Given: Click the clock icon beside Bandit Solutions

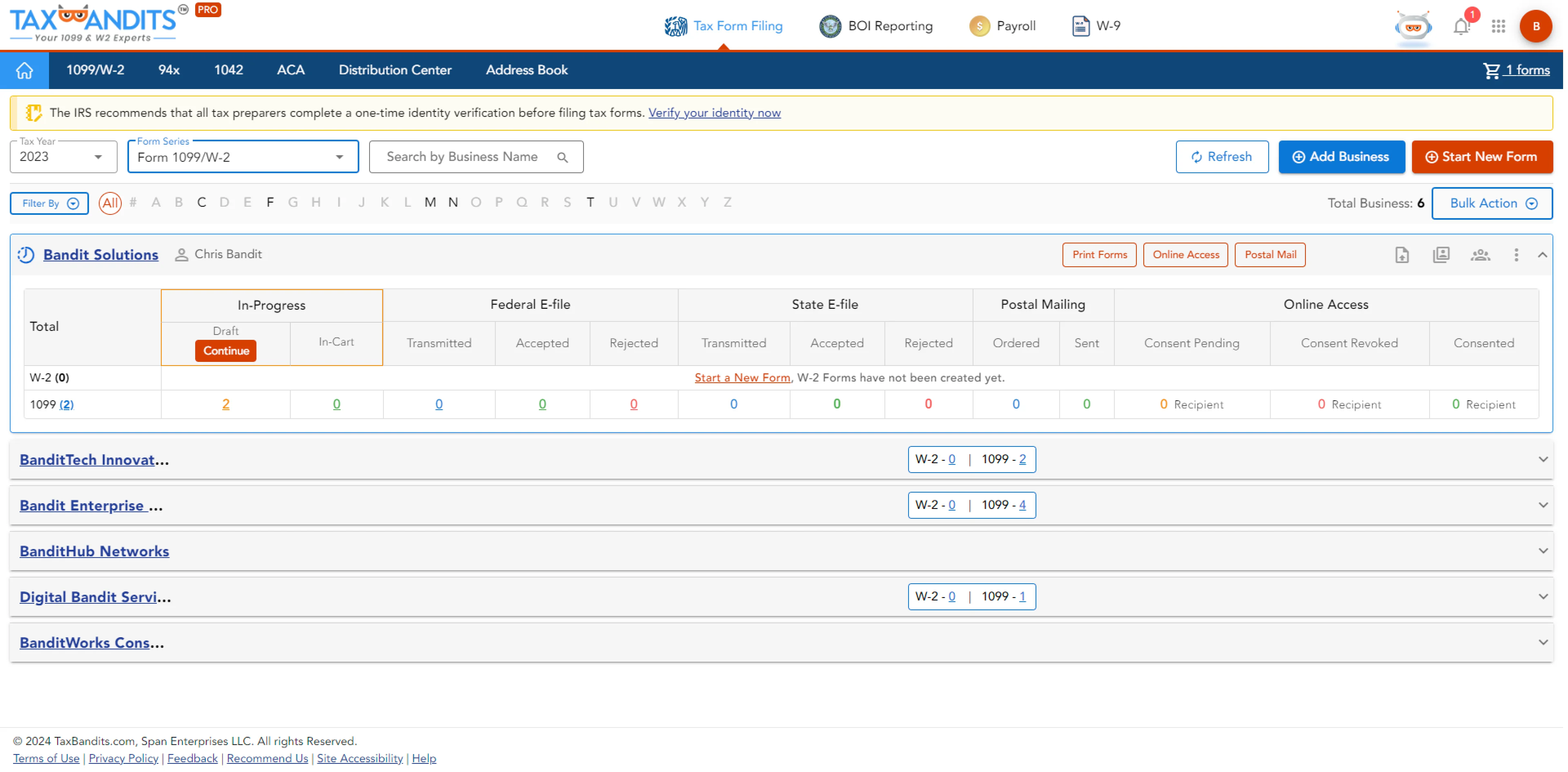Looking at the screenshot, I should 26,254.
